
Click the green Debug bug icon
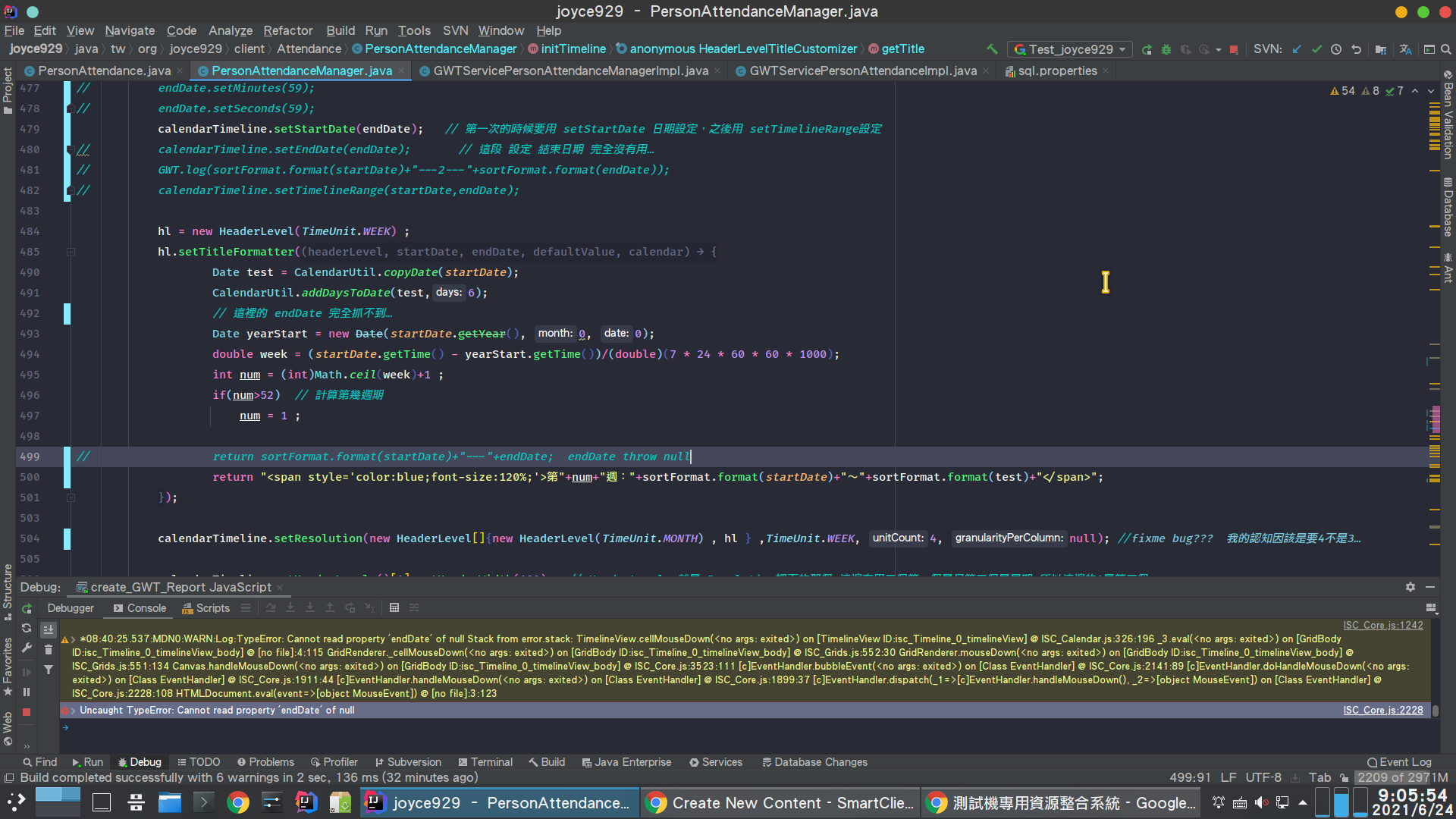1166,49
